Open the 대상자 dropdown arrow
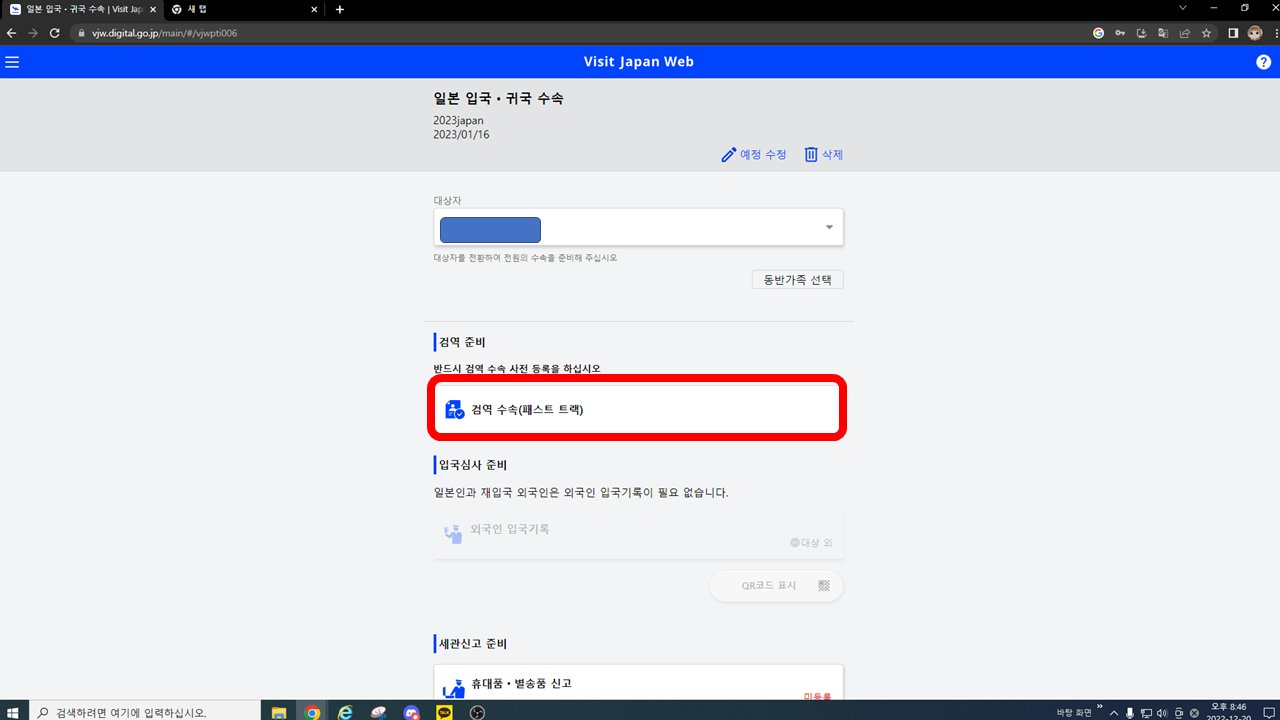The height and width of the screenshot is (720, 1280). (829, 228)
